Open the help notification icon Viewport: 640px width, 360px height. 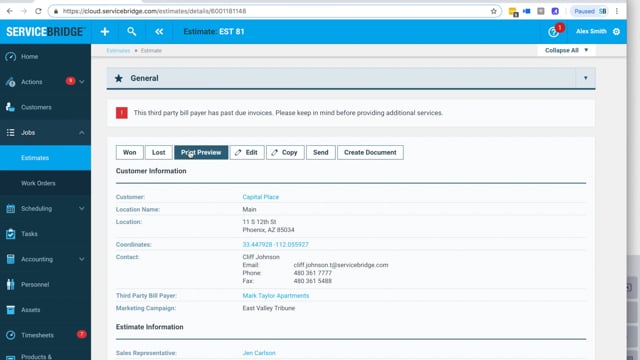click(553, 32)
